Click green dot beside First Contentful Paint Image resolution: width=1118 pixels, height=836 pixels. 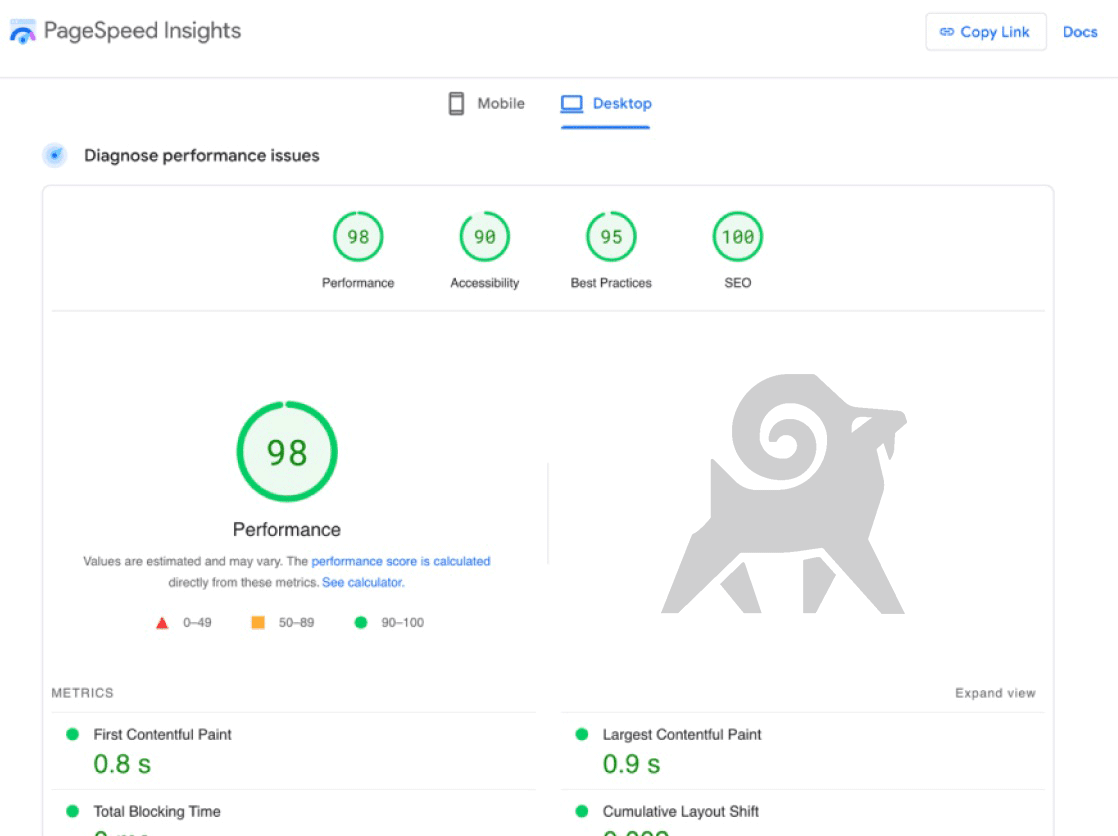coord(73,734)
